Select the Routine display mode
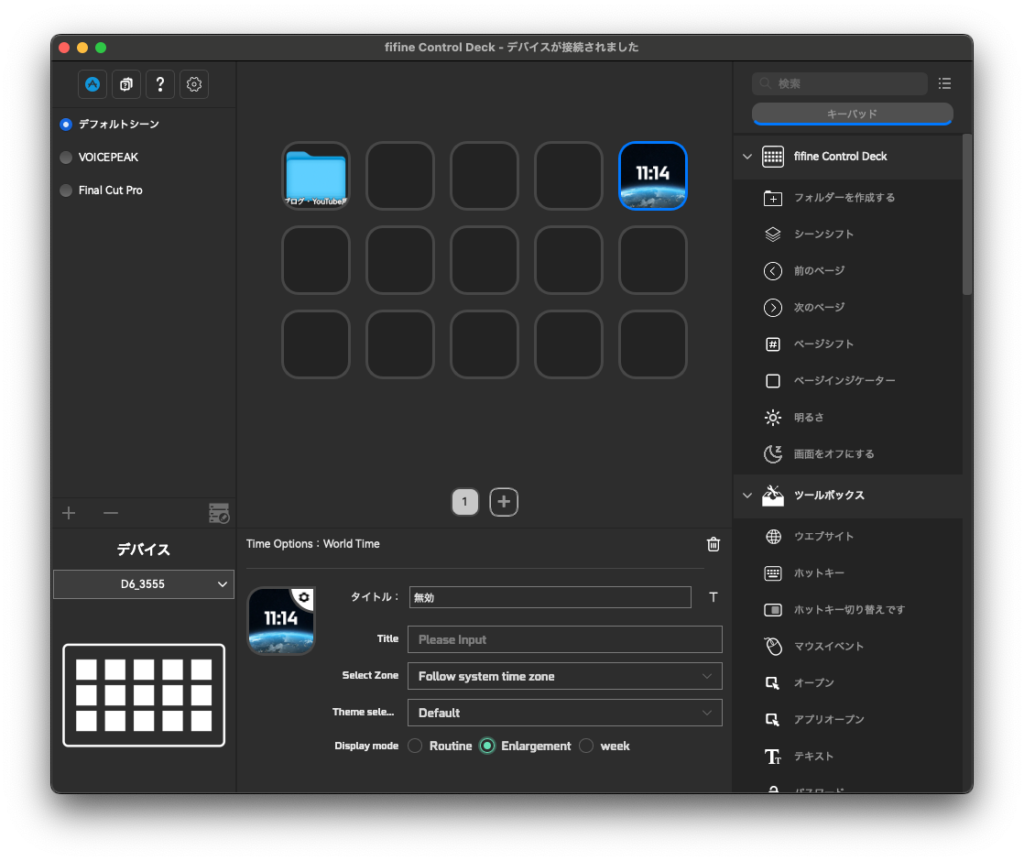Screen dimensions: 1024x861 pos(415,745)
